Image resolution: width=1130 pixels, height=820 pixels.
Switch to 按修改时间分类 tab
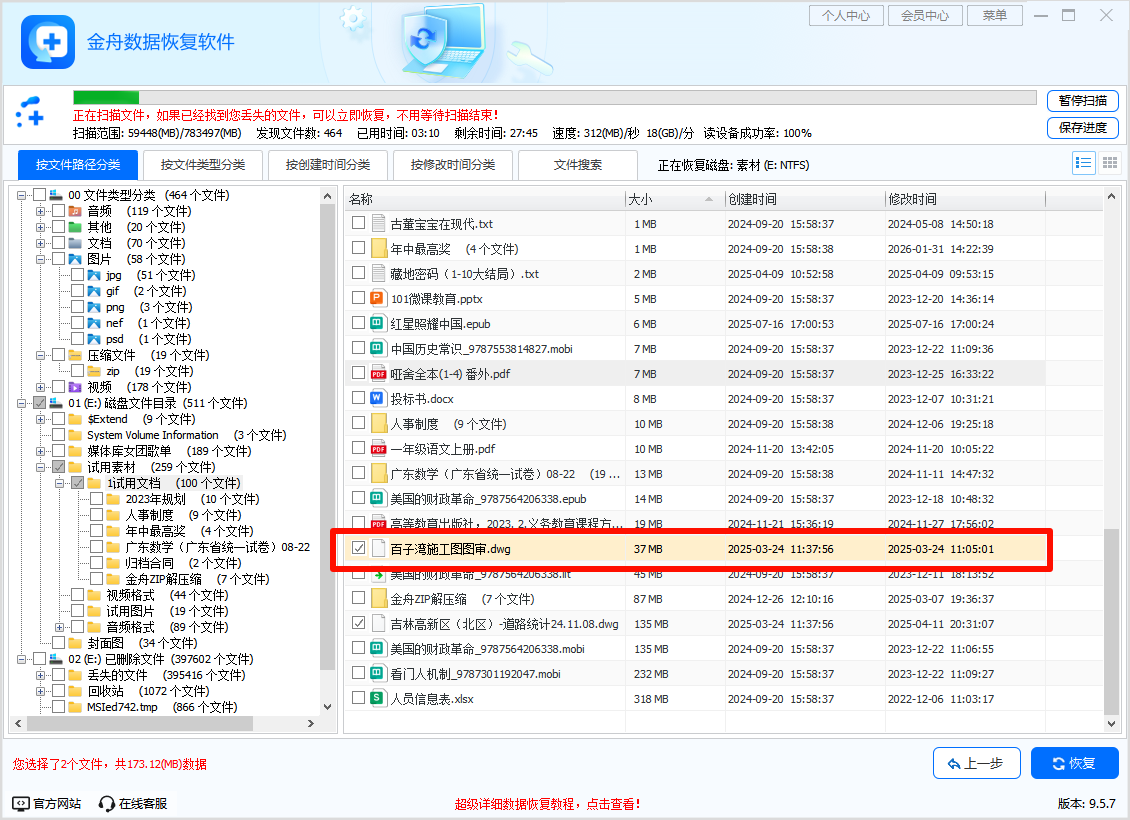pyautogui.click(x=453, y=165)
